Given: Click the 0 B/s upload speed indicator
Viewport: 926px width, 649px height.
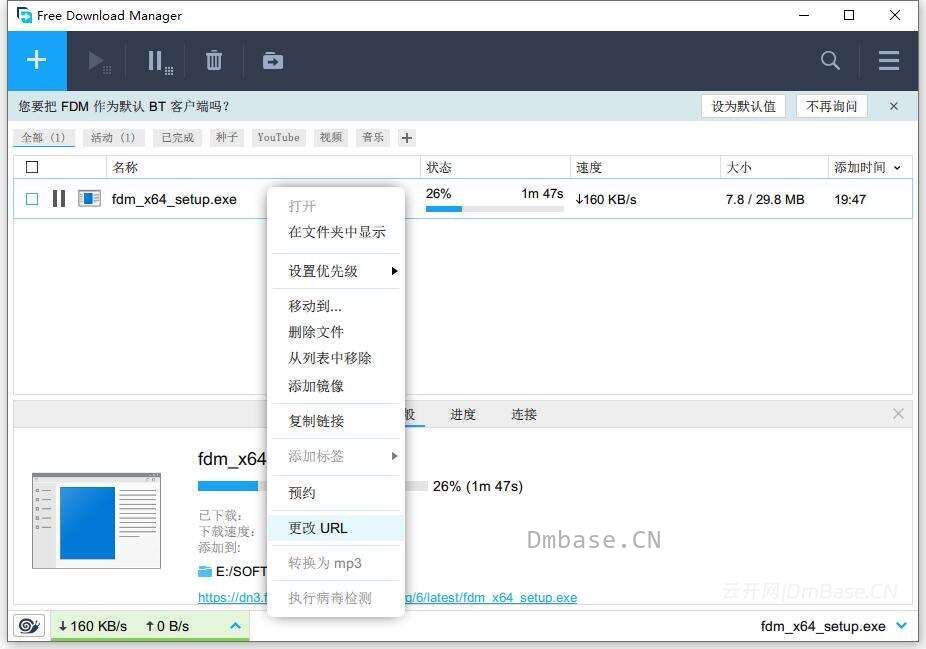Looking at the screenshot, I should [167, 626].
